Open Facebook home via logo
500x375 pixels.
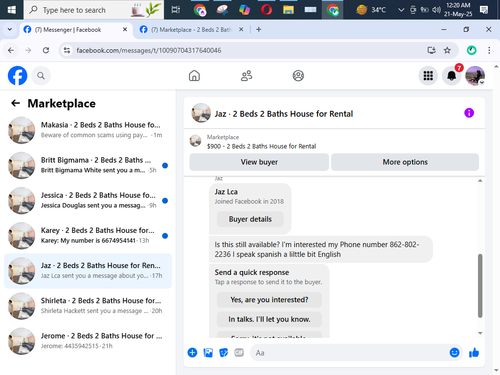tap(17, 76)
